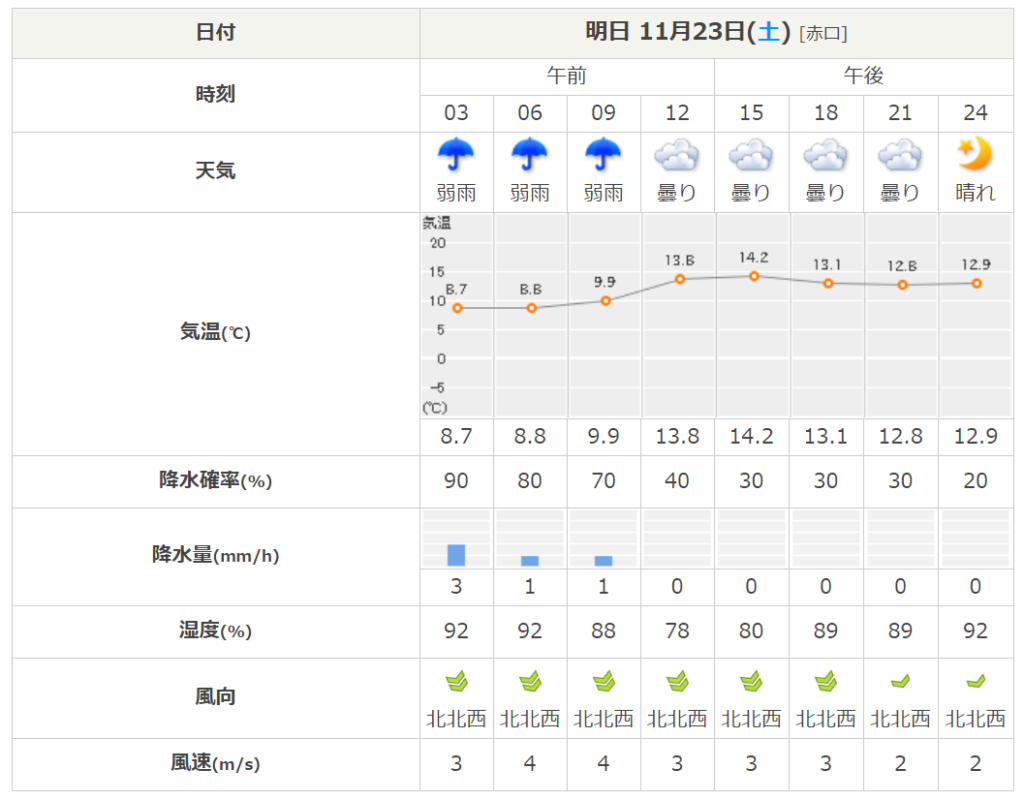Click the wind direction arrow icon at 03 o'clock
This screenshot has height=800, width=1024.
tap(456, 682)
